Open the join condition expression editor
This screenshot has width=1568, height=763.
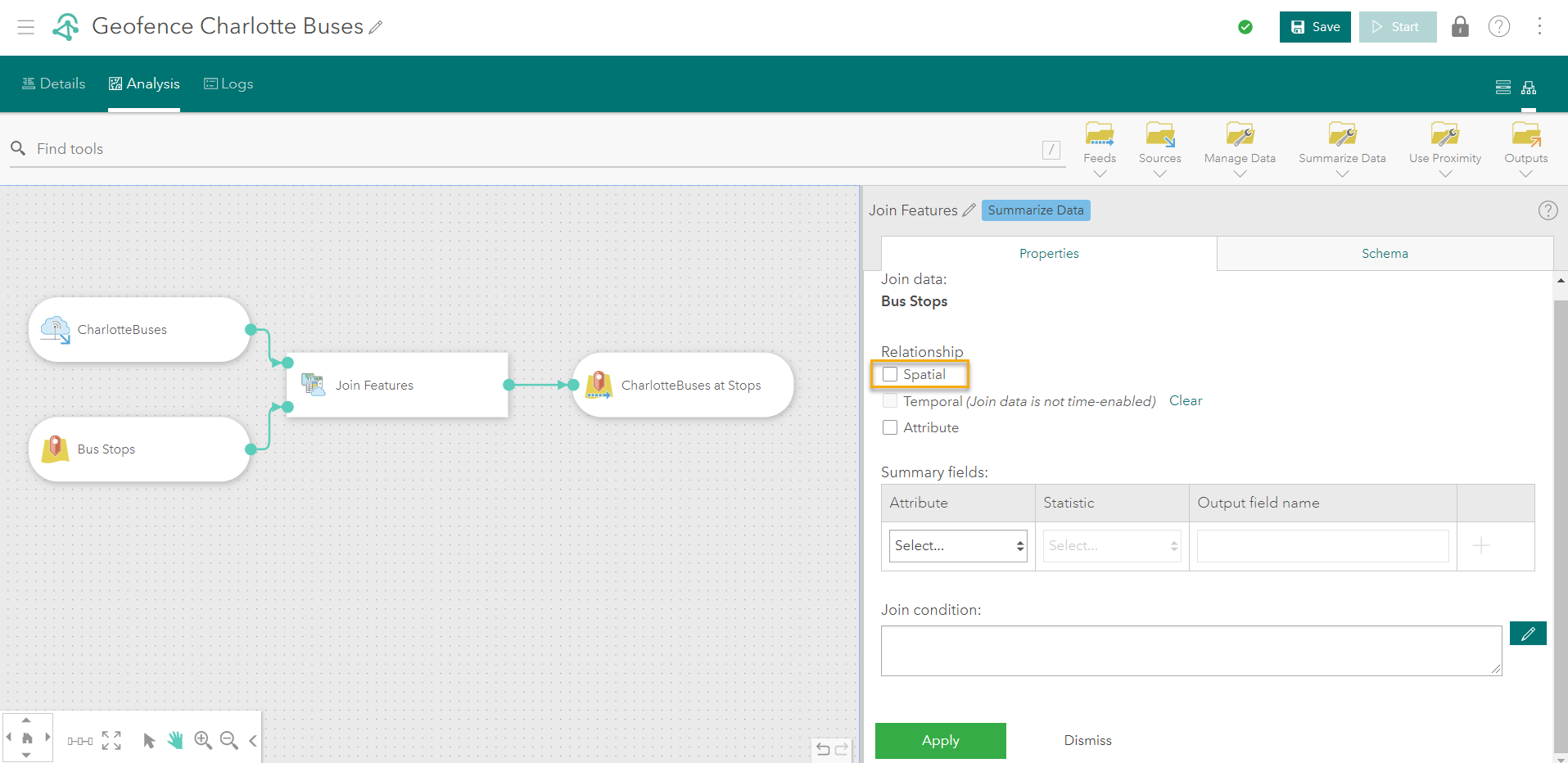(1528, 634)
